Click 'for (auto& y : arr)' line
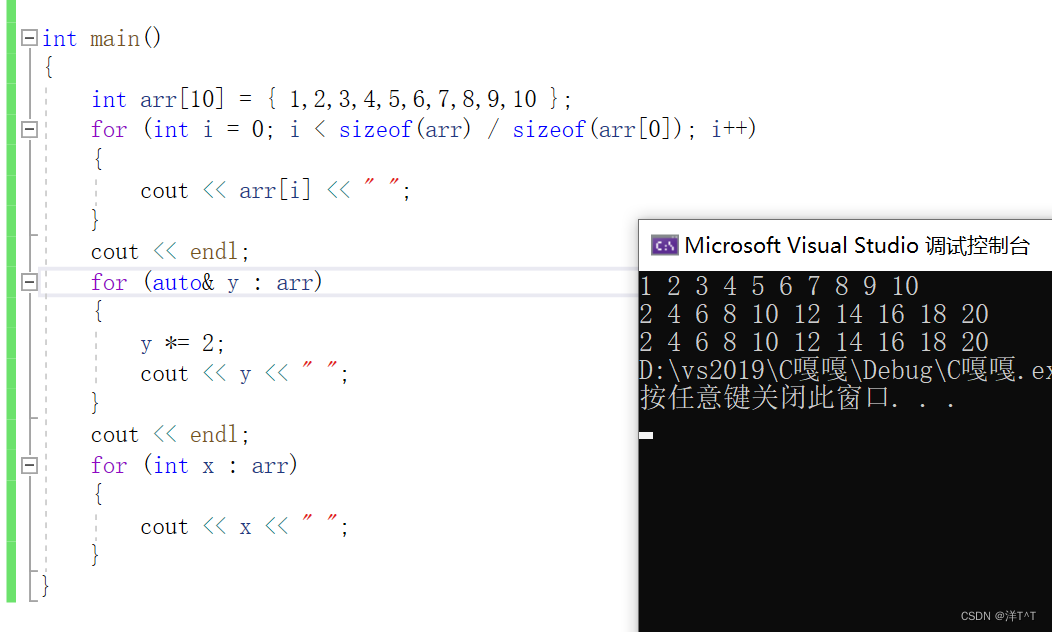Screen dimensions: 1052x632 click(x=207, y=282)
